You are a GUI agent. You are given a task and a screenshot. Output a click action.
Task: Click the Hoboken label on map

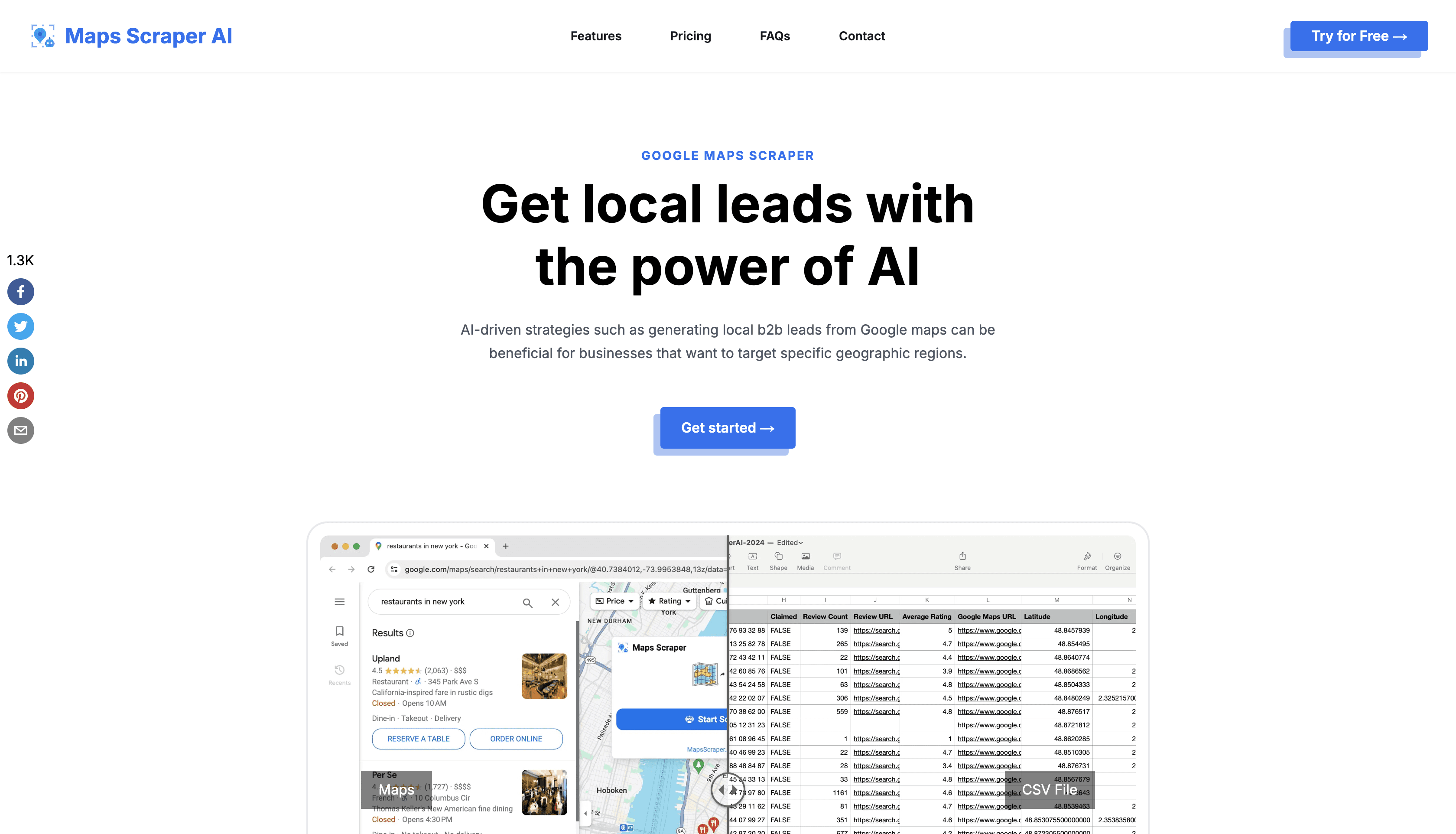pos(611,791)
